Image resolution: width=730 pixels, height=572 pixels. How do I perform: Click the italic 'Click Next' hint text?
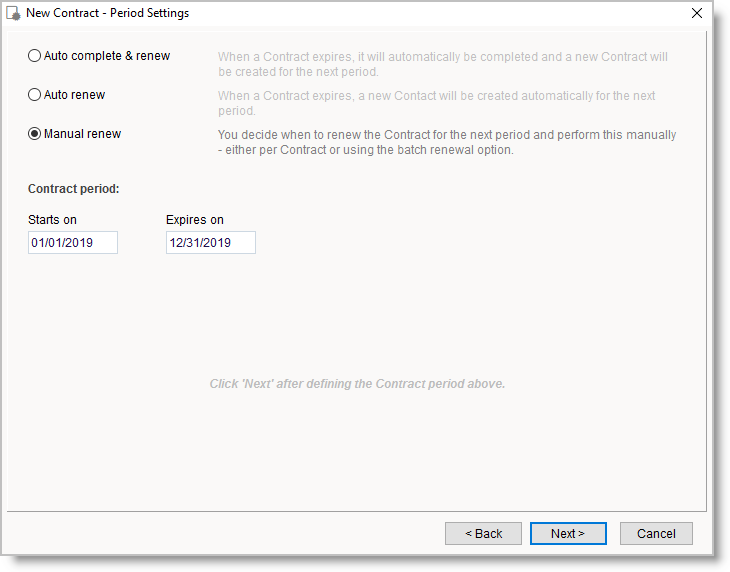point(357,384)
